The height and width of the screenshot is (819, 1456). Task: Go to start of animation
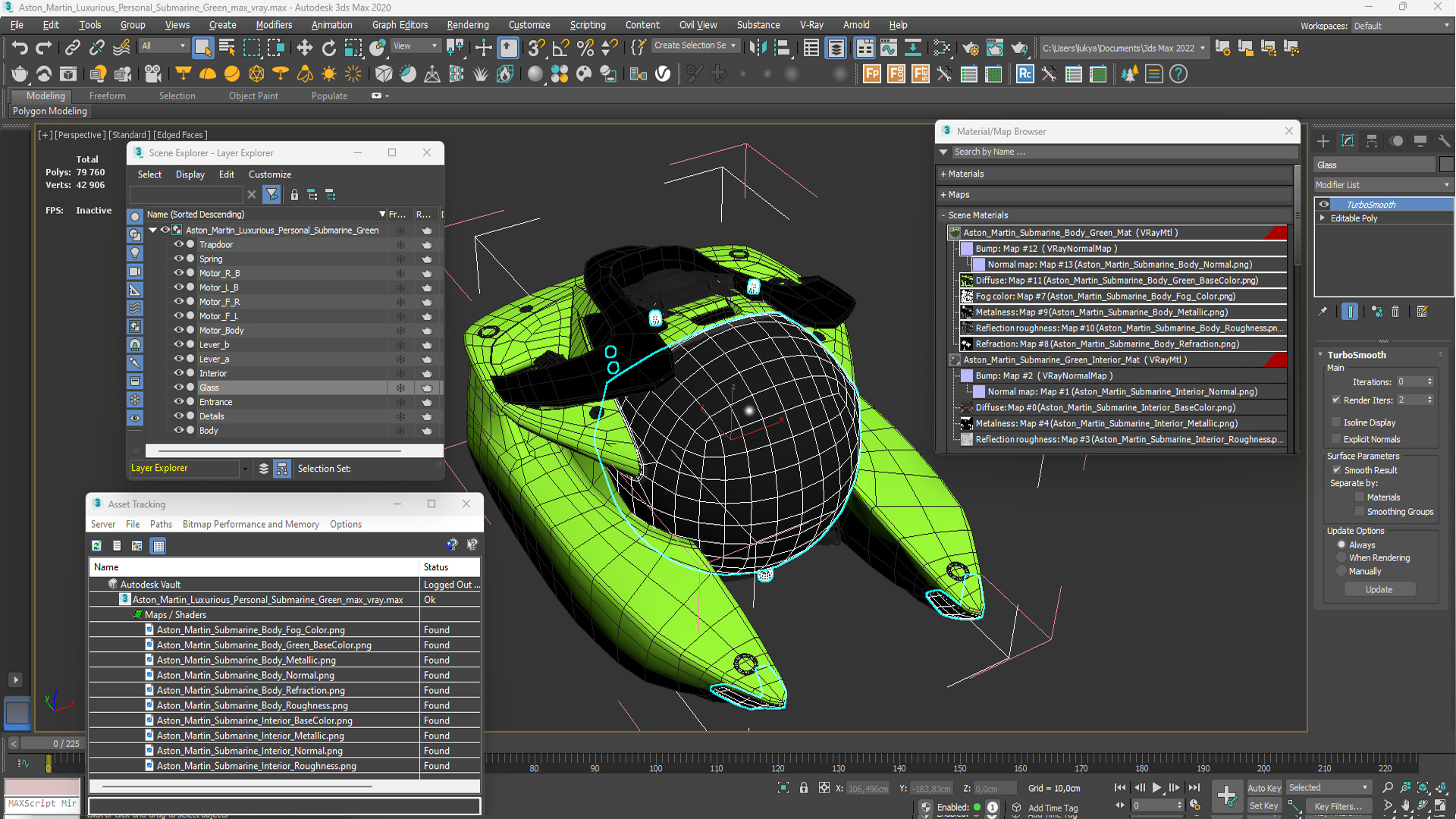pyautogui.click(x=1120, y=788)
